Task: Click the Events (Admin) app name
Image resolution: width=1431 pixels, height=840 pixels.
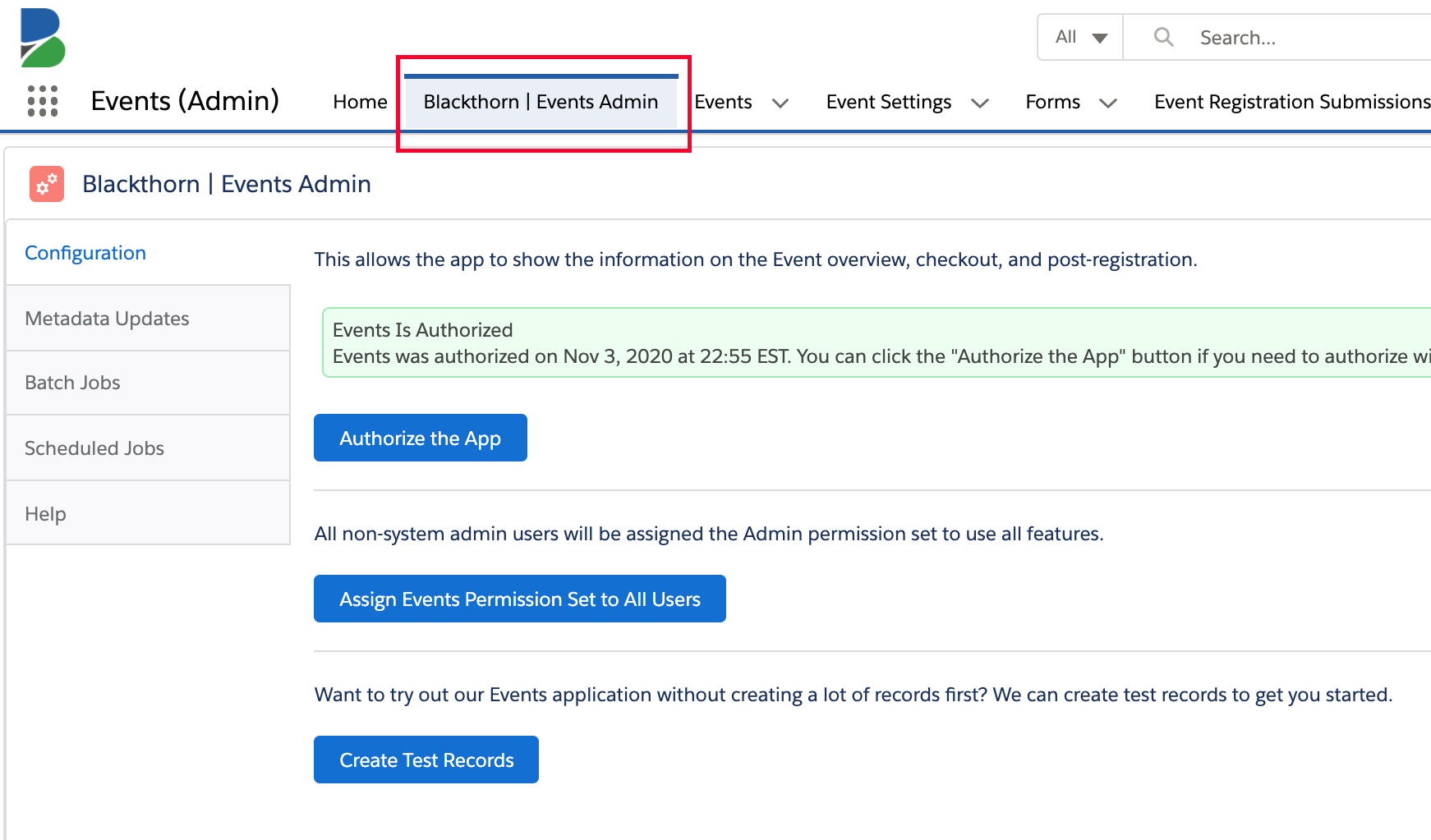Action: 185,101
